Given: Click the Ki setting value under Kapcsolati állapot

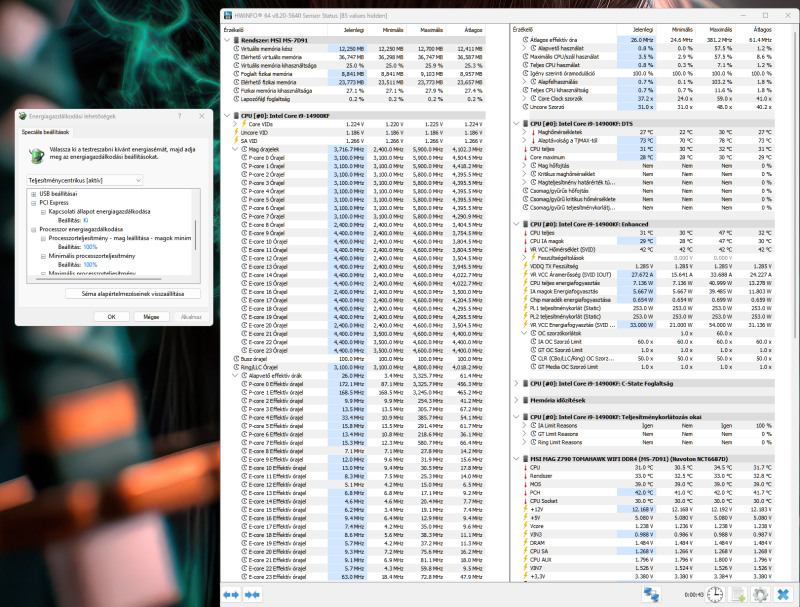Looking at the screenshot, I should 86,220.
